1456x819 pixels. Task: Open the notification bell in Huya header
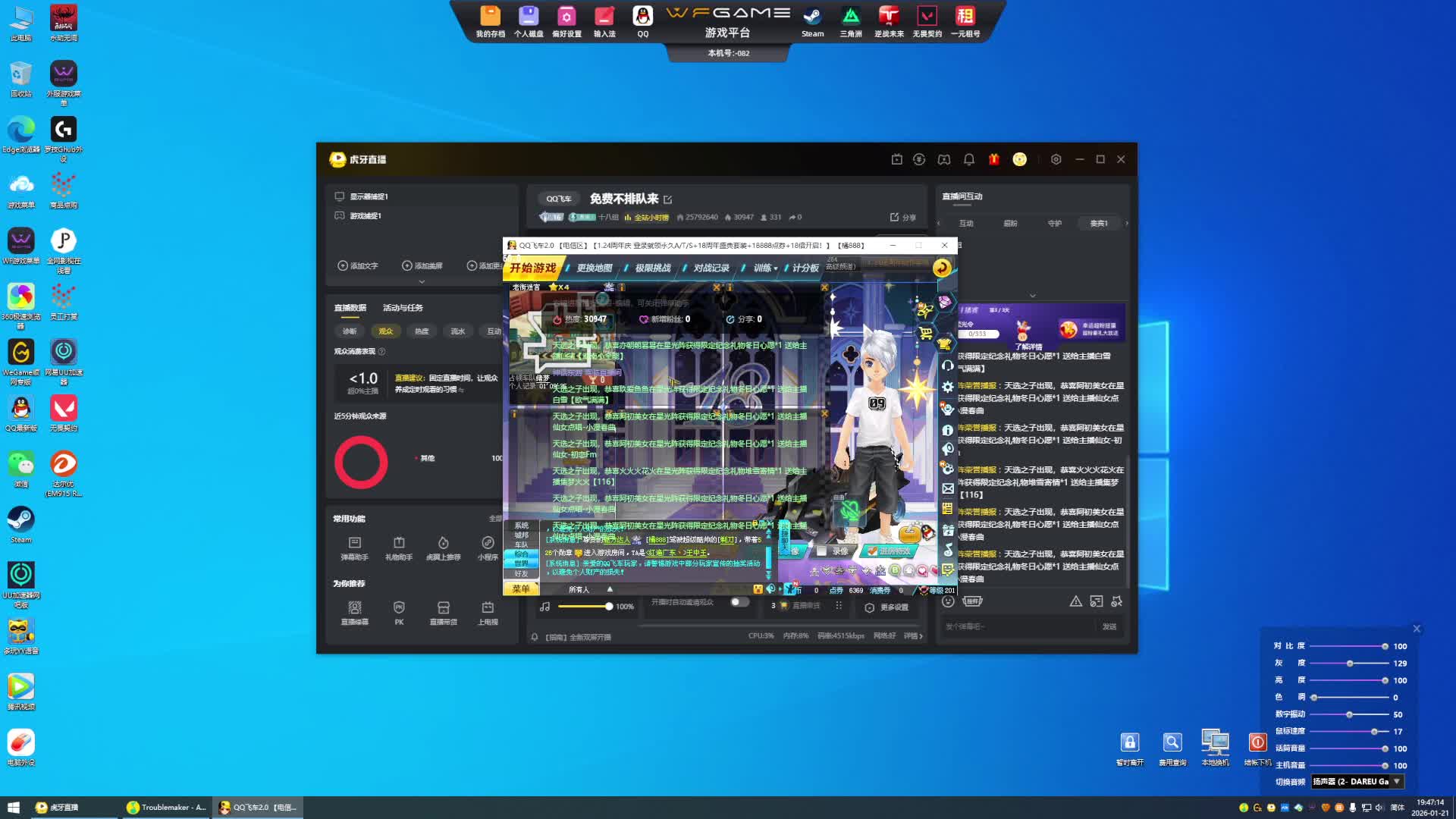[968, 159]
